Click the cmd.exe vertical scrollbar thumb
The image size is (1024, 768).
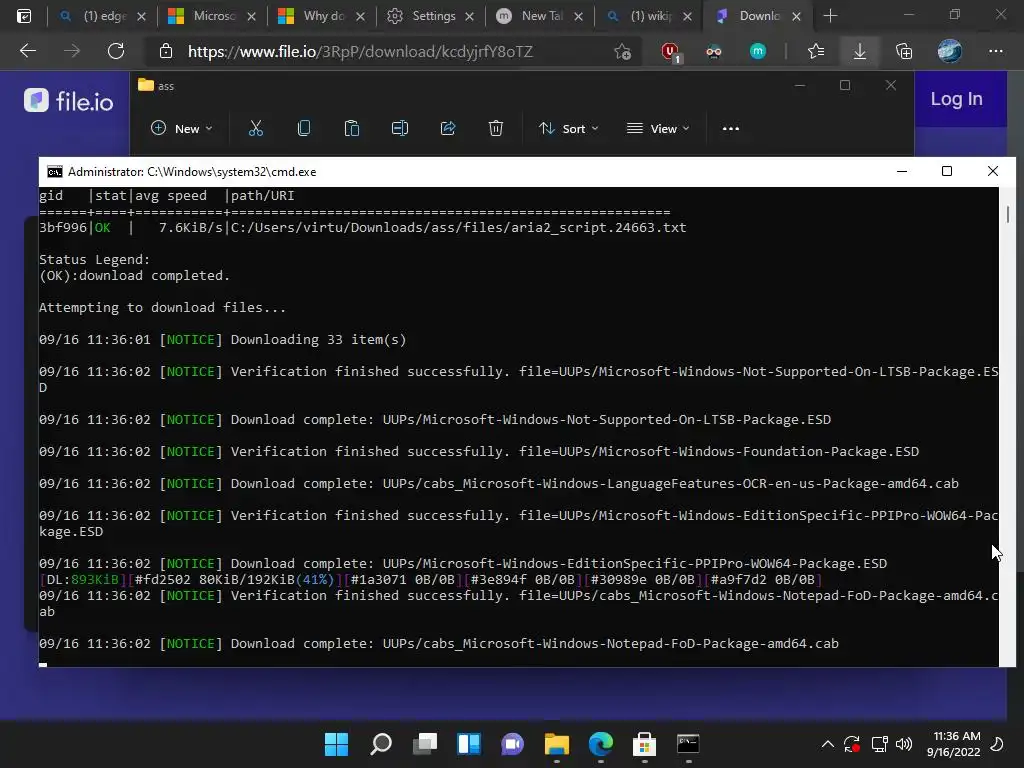[x=1008, y=214]
